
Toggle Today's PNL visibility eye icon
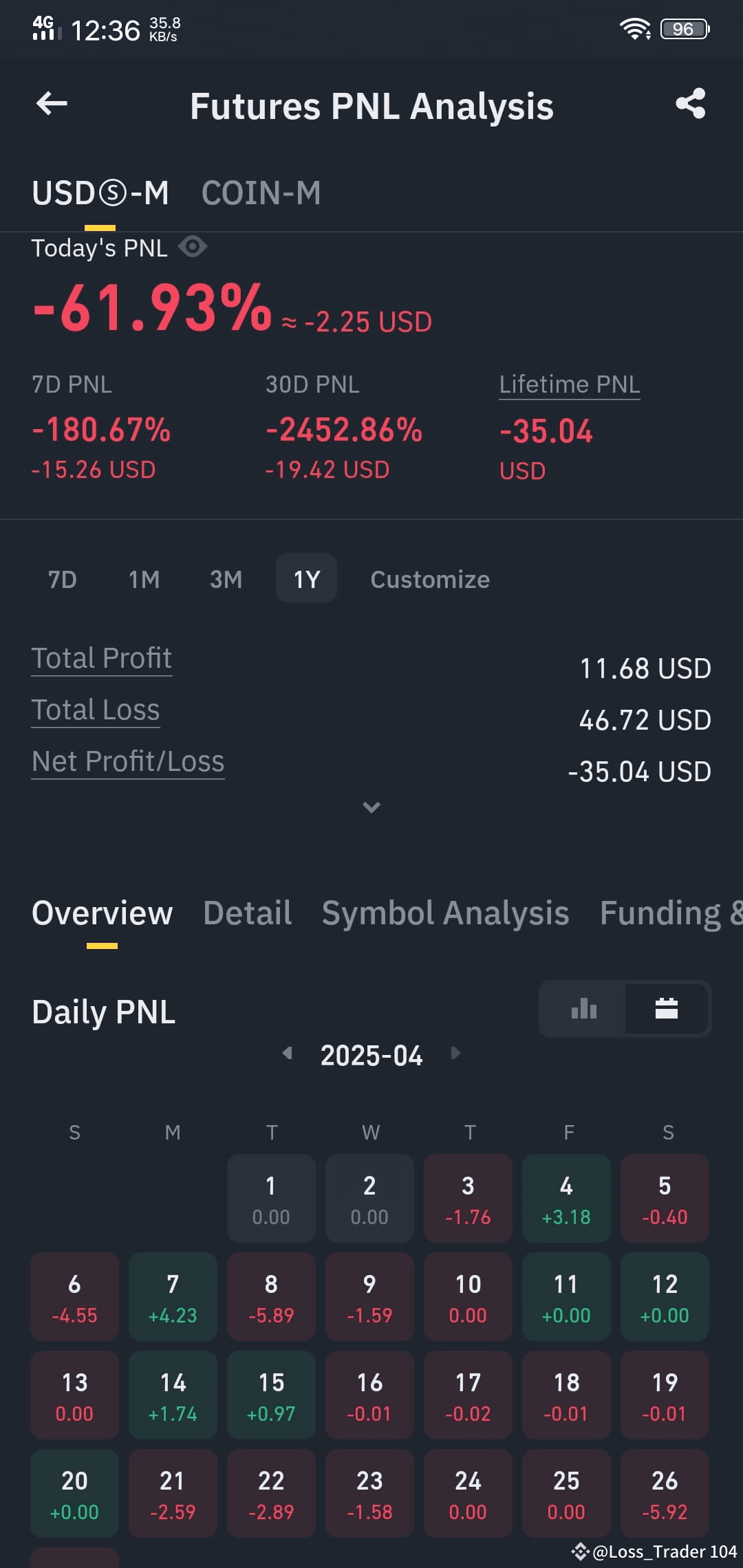(x=193, y=246)
